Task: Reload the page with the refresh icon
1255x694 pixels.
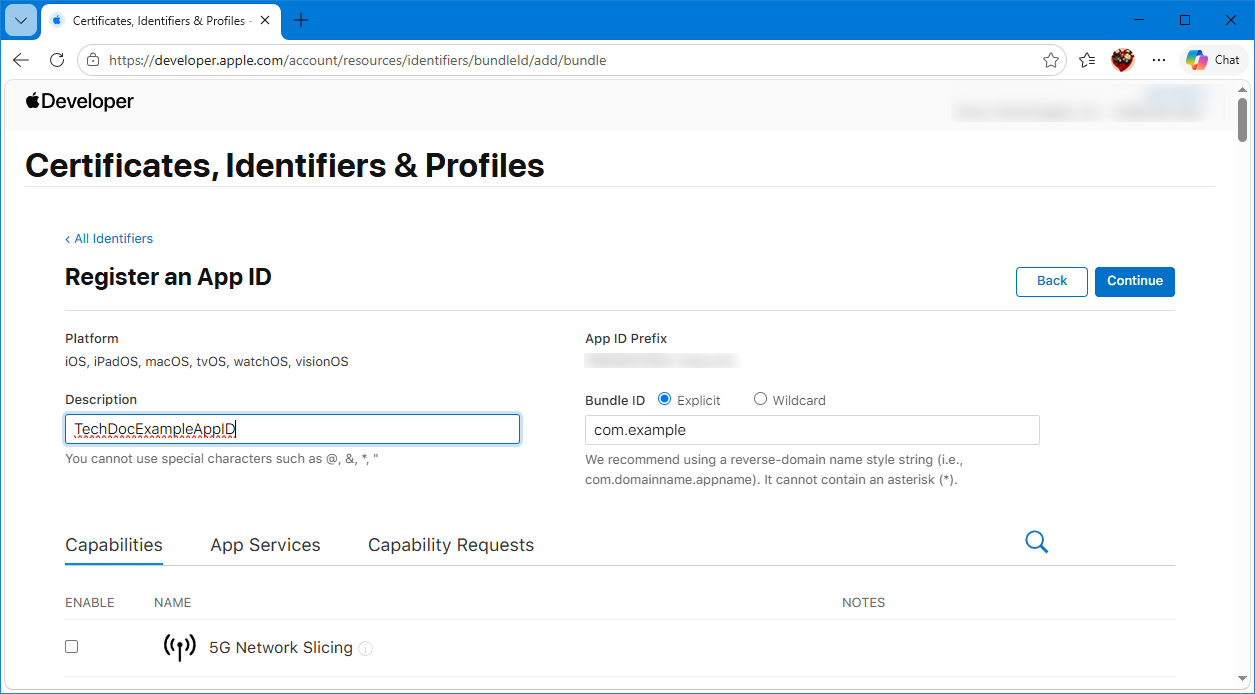Action: (57, 60)
